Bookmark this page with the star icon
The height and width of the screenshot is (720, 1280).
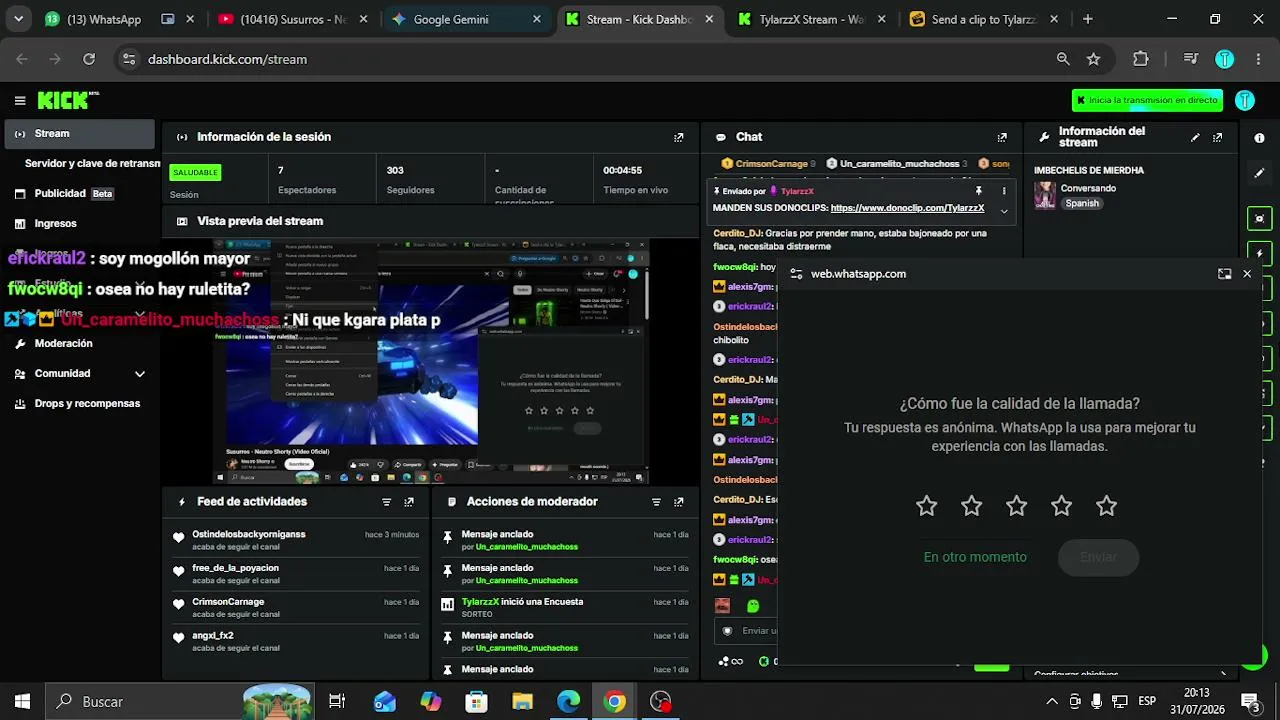tap(1094, 59)
